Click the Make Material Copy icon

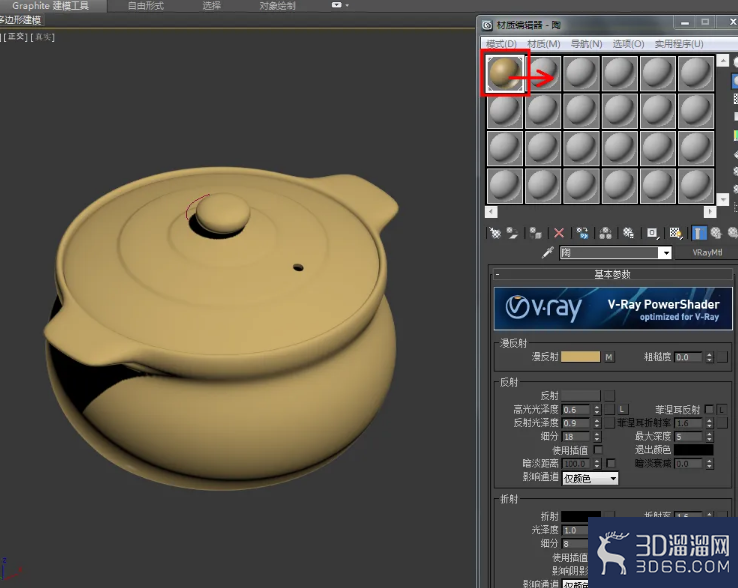[x=582, y=233]
